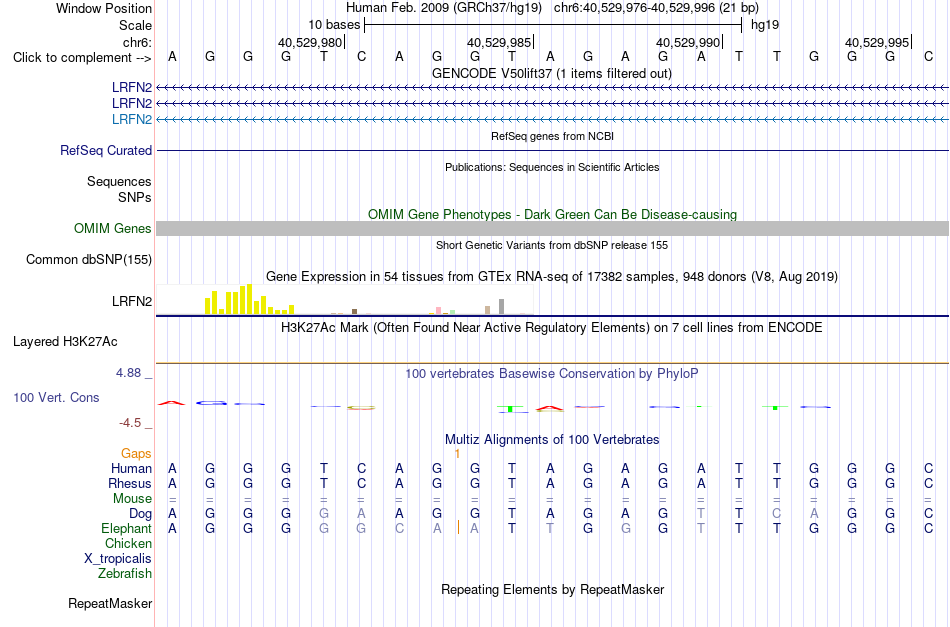Select the "Human Feb. 2009 (GRCh37/hg19)" window title text
Viewport: 950px width, 627px height.
pos(444,8)
